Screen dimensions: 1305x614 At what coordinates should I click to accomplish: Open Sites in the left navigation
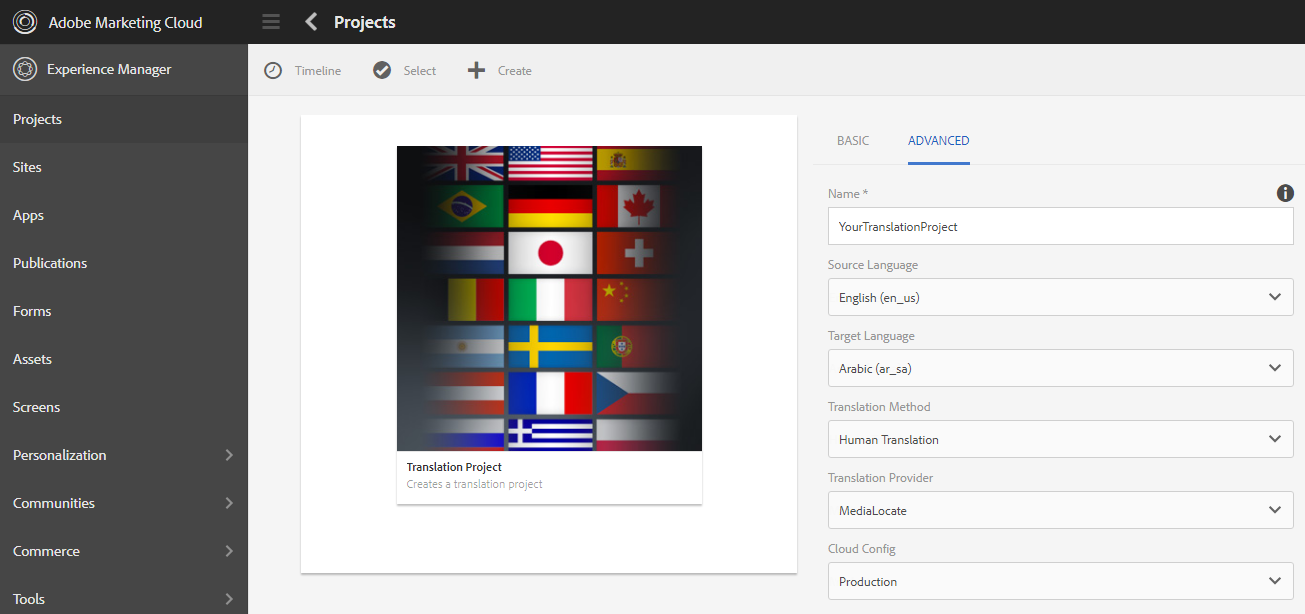(28, 167)
